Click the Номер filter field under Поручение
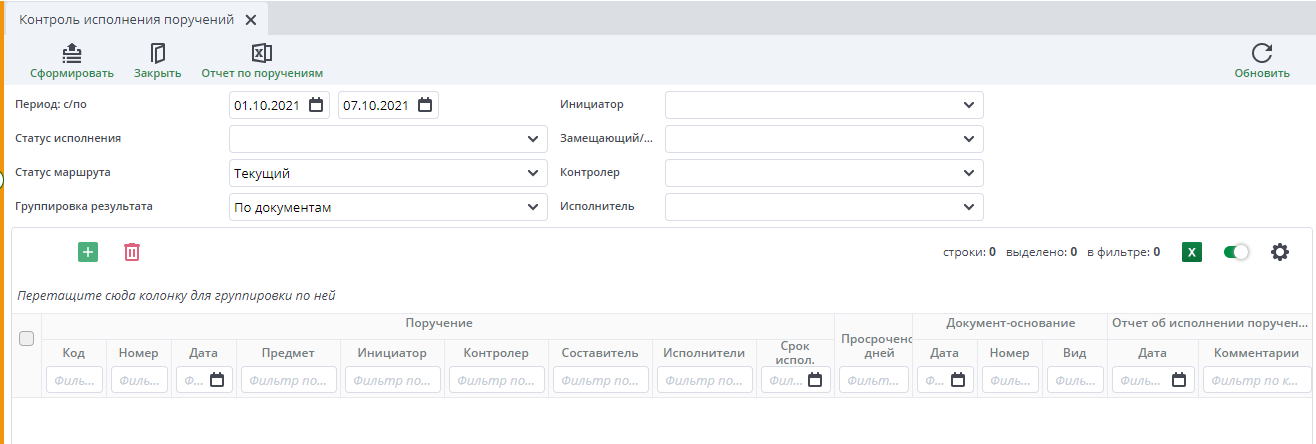Screen dimensions: 1316x444 [x=139, y=380]
